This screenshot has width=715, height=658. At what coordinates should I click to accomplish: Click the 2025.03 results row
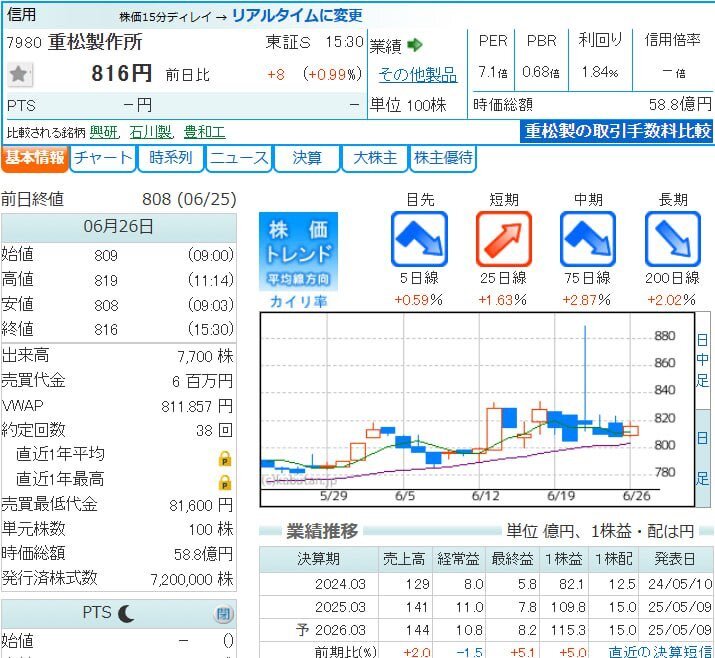486,607
